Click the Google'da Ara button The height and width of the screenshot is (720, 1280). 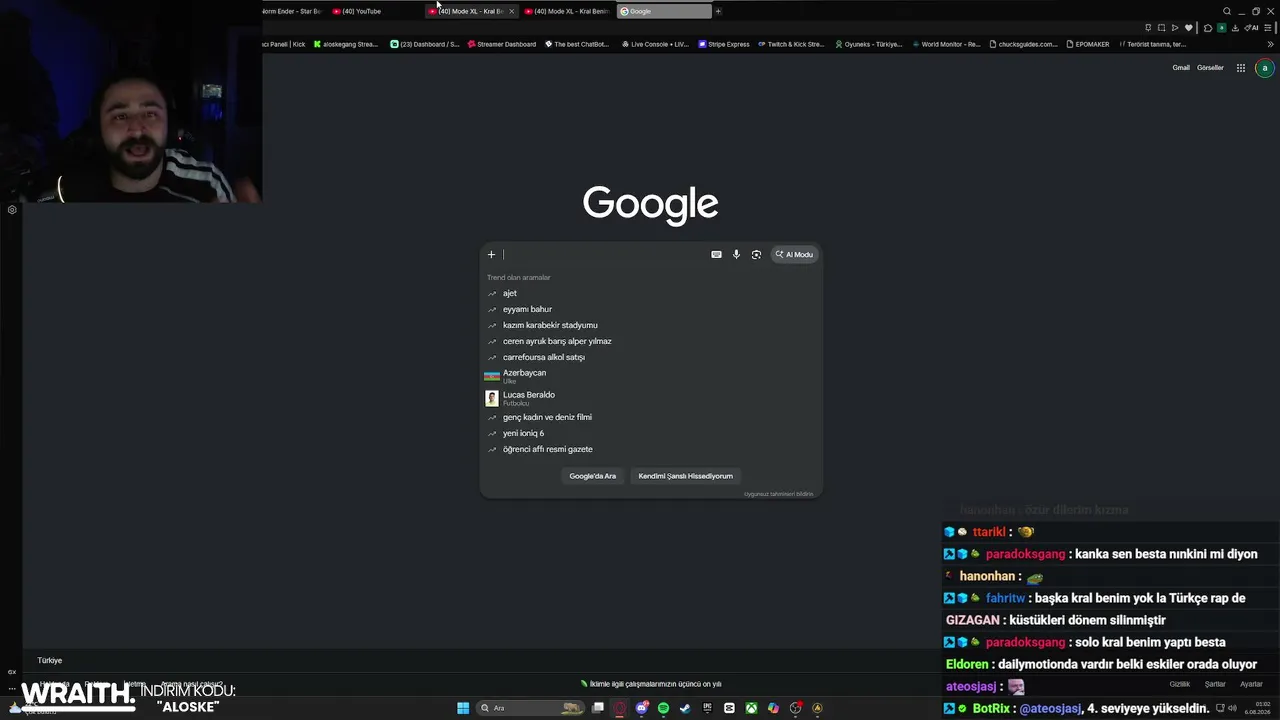coord(593,476)
